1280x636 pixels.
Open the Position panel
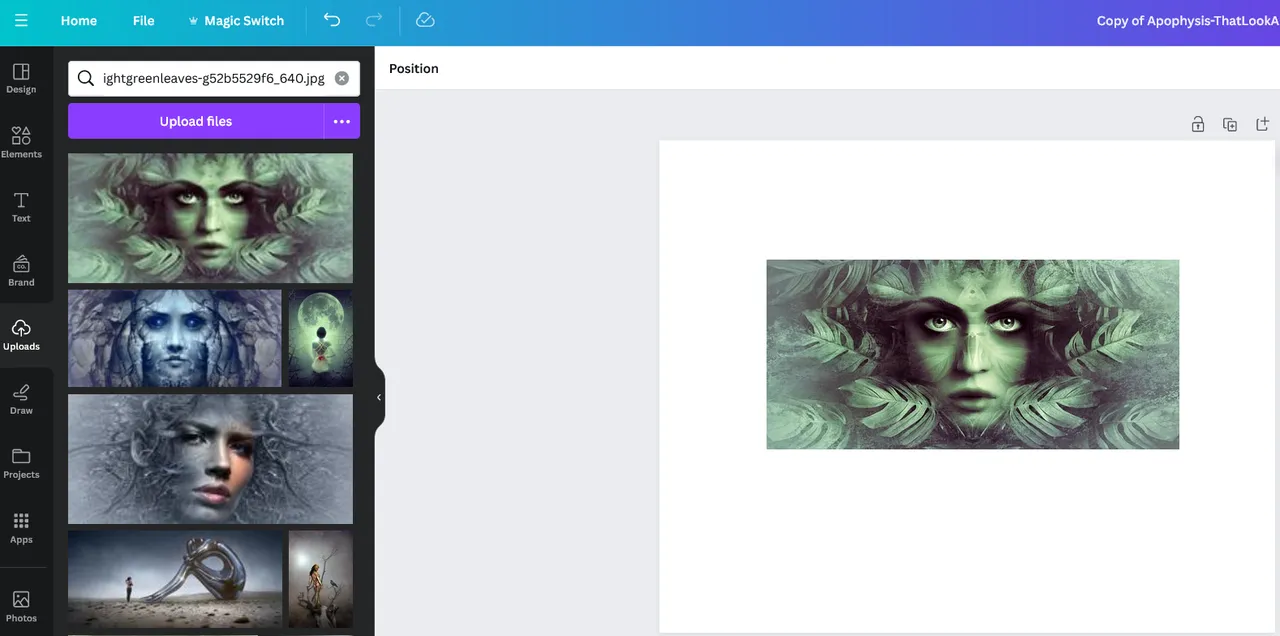414,68
